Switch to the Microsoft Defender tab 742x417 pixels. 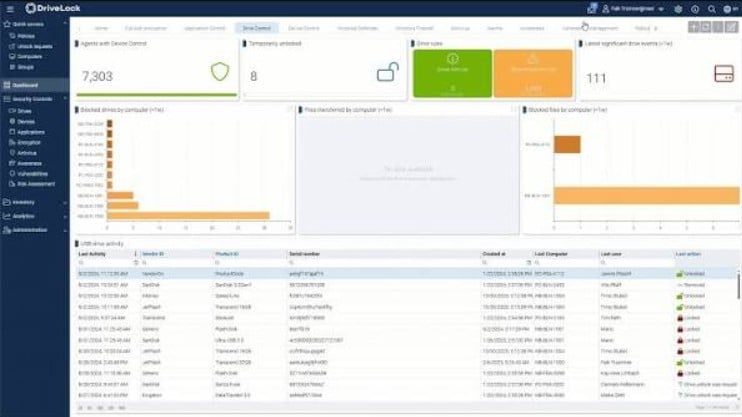[x=357, y=28]
